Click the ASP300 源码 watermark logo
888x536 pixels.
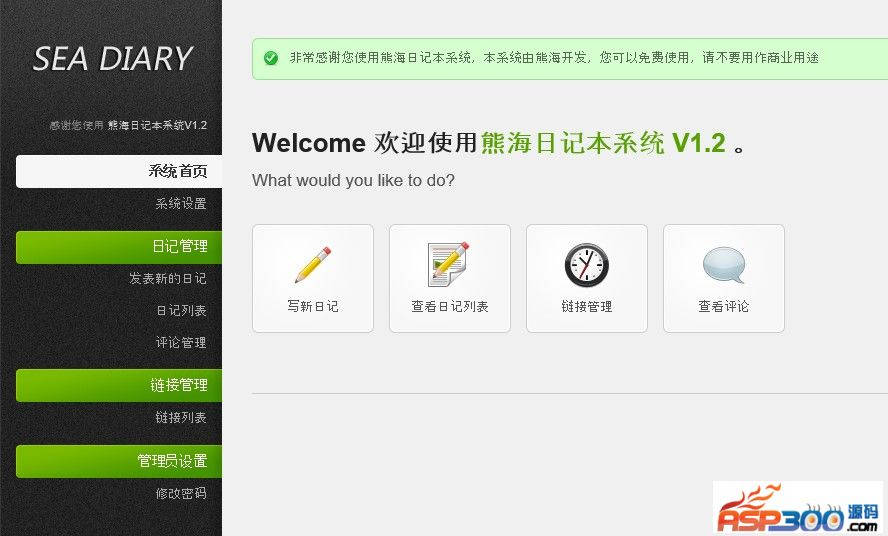[799, 508]
